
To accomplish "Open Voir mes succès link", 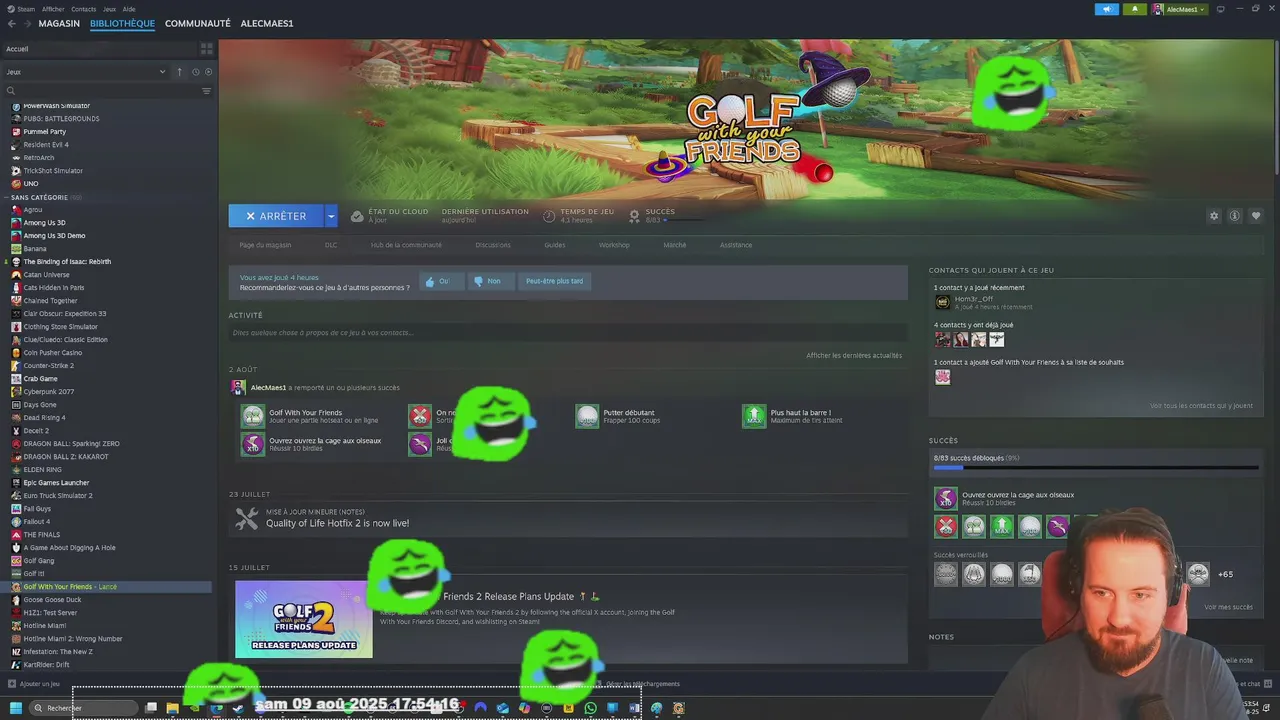I will click(1228, 607).
